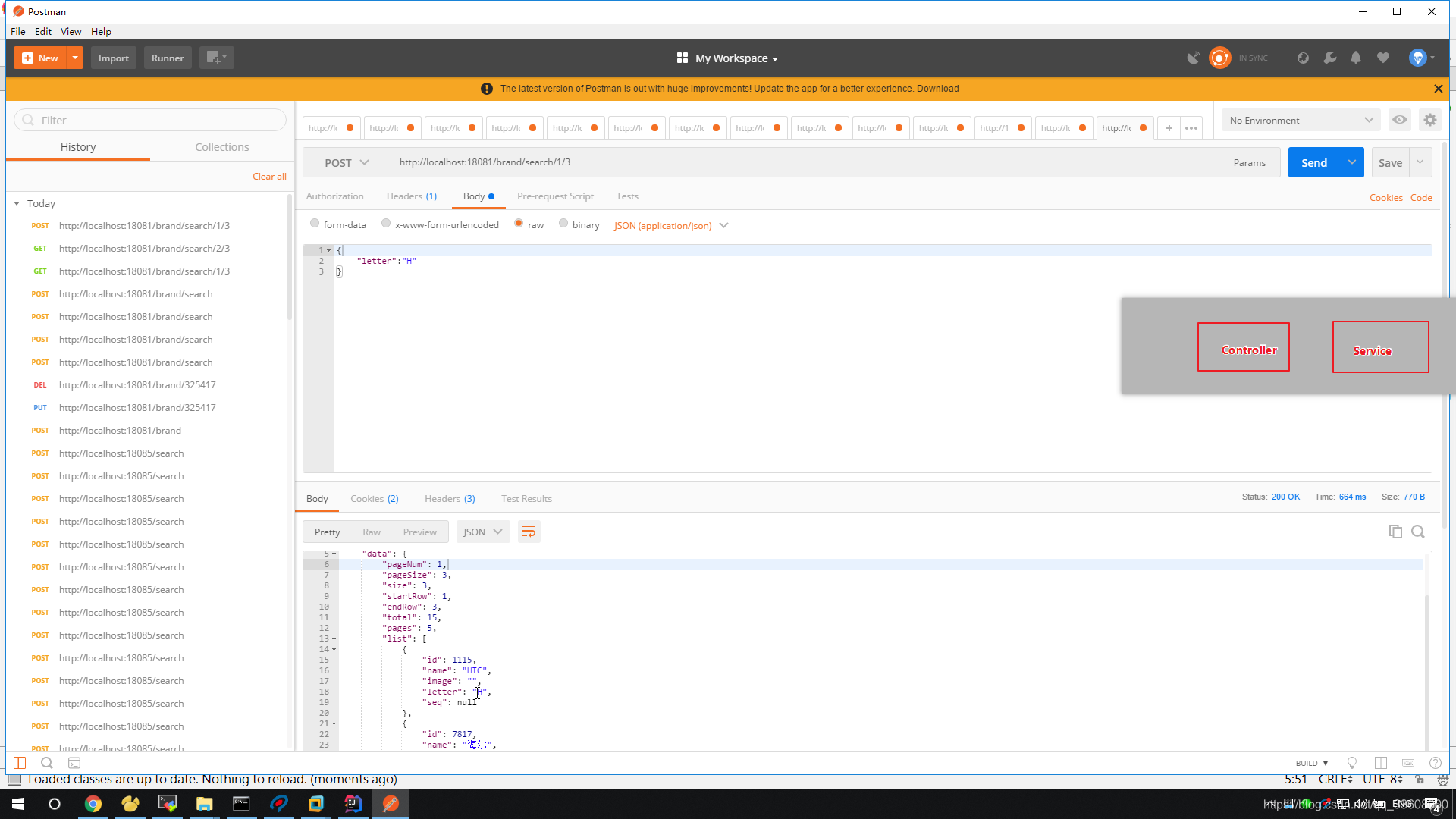Open the POST method dropdown
1456x819 pixels.
tap(347, 162)
